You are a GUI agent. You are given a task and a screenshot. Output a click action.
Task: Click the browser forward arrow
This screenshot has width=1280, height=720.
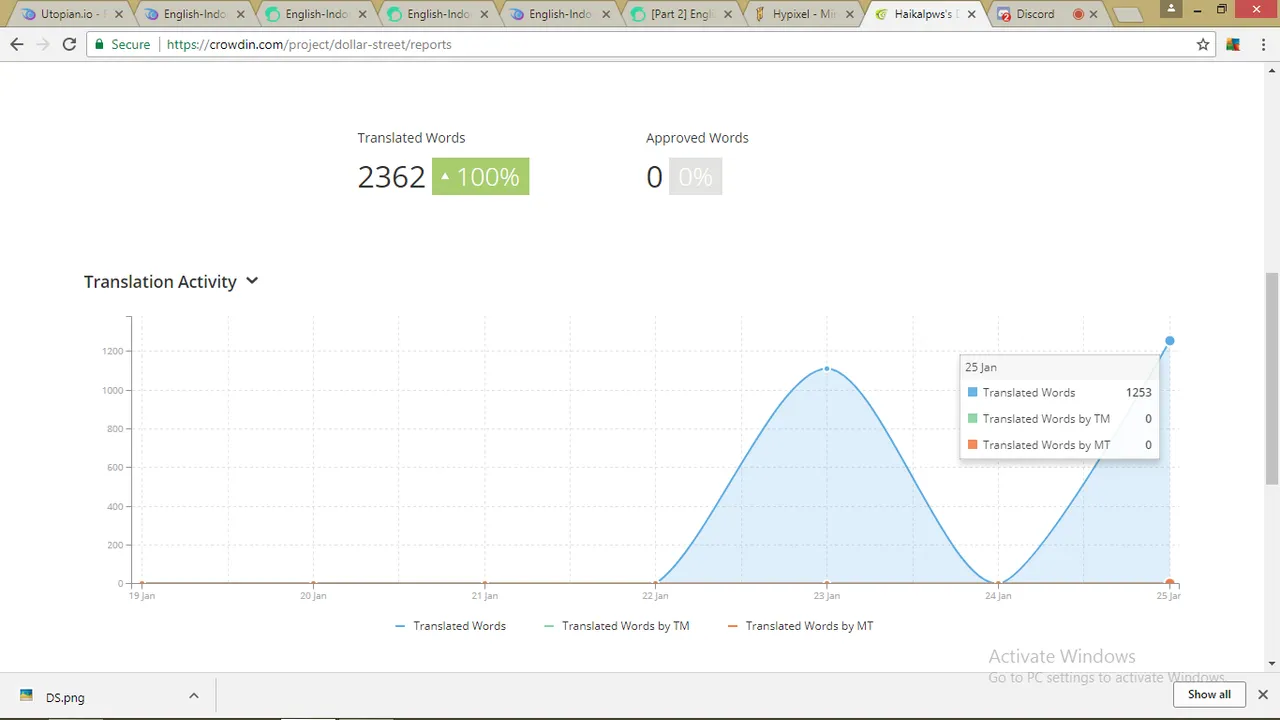click(x=42, y=44)
